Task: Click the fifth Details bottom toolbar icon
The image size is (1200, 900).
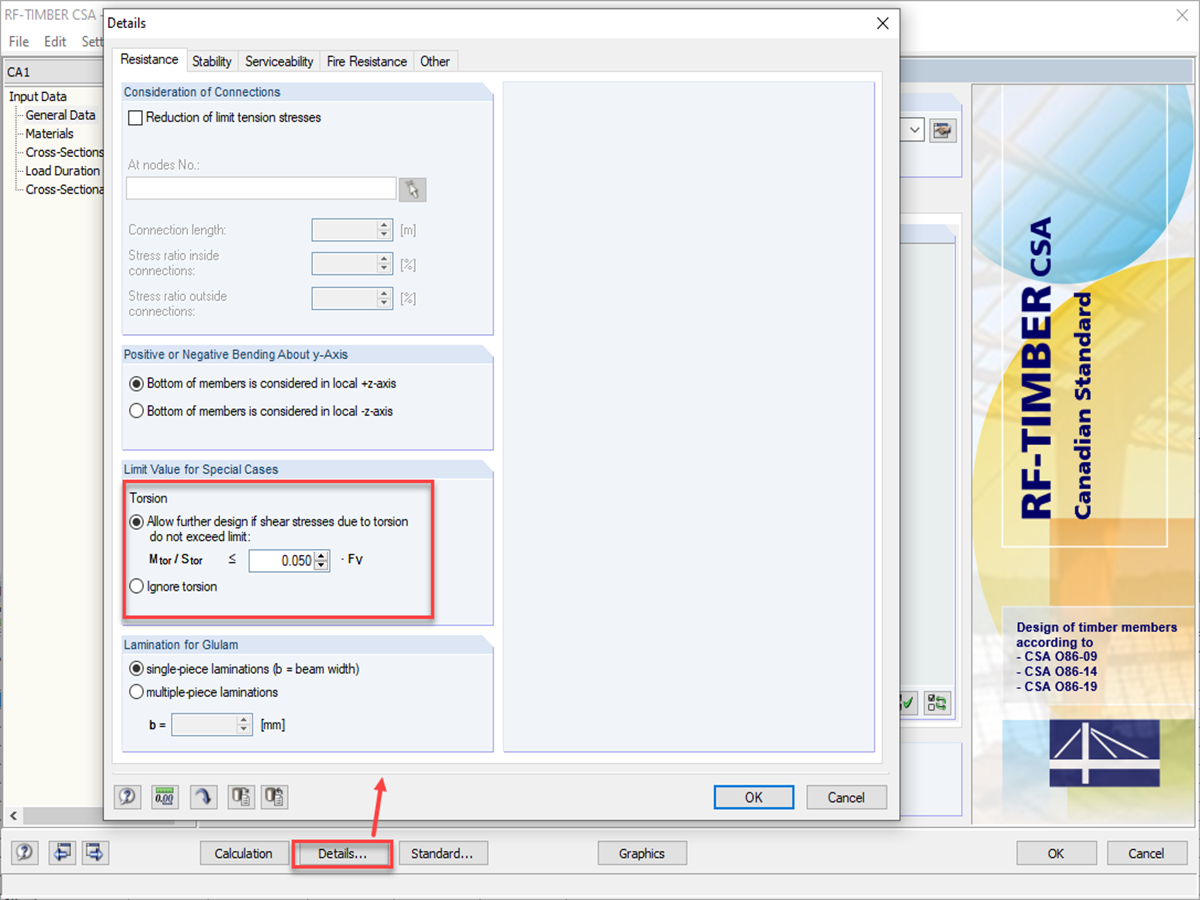Action: [x=275, y=797]
